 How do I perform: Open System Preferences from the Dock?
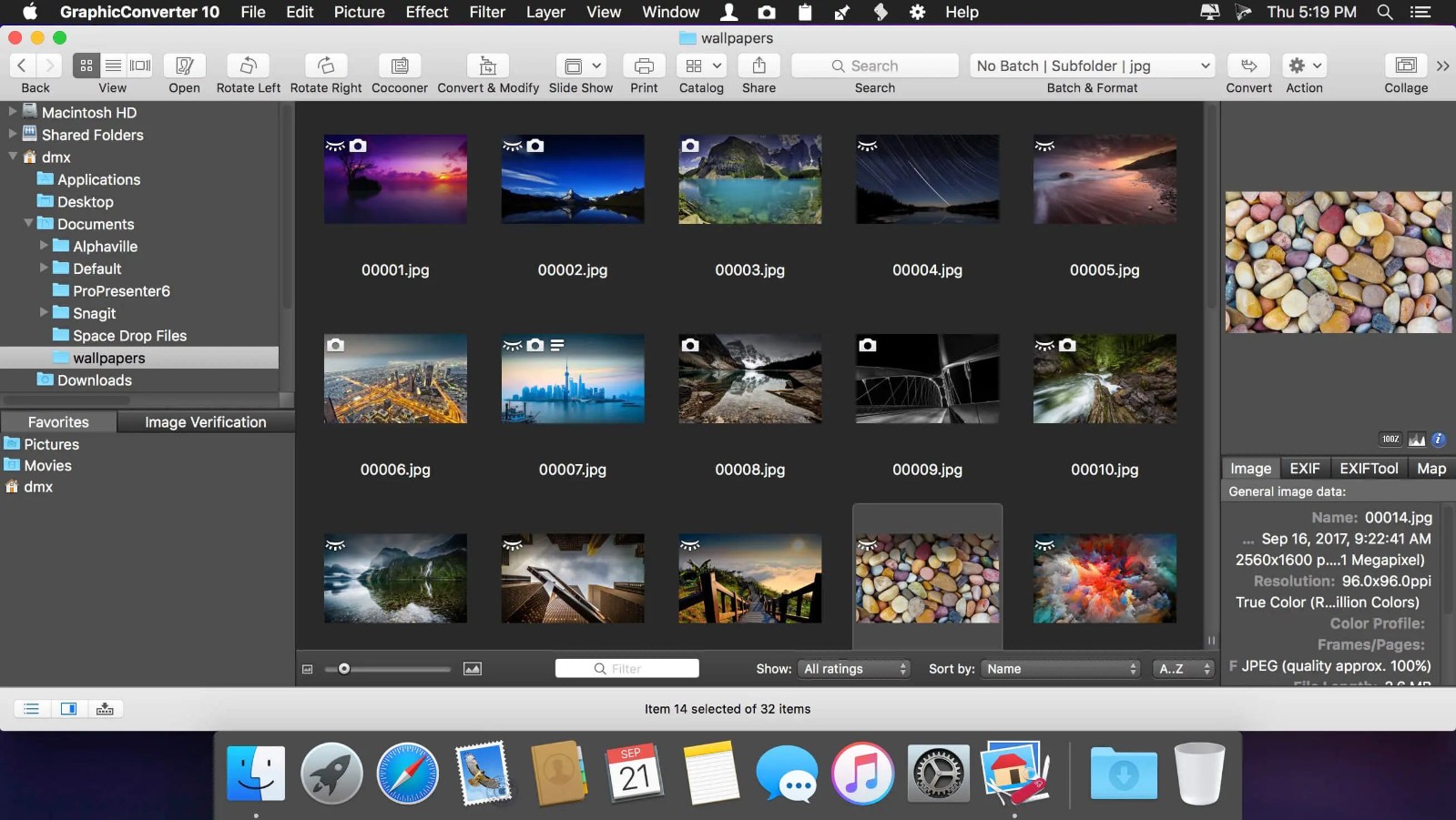[x=938, y=774]
